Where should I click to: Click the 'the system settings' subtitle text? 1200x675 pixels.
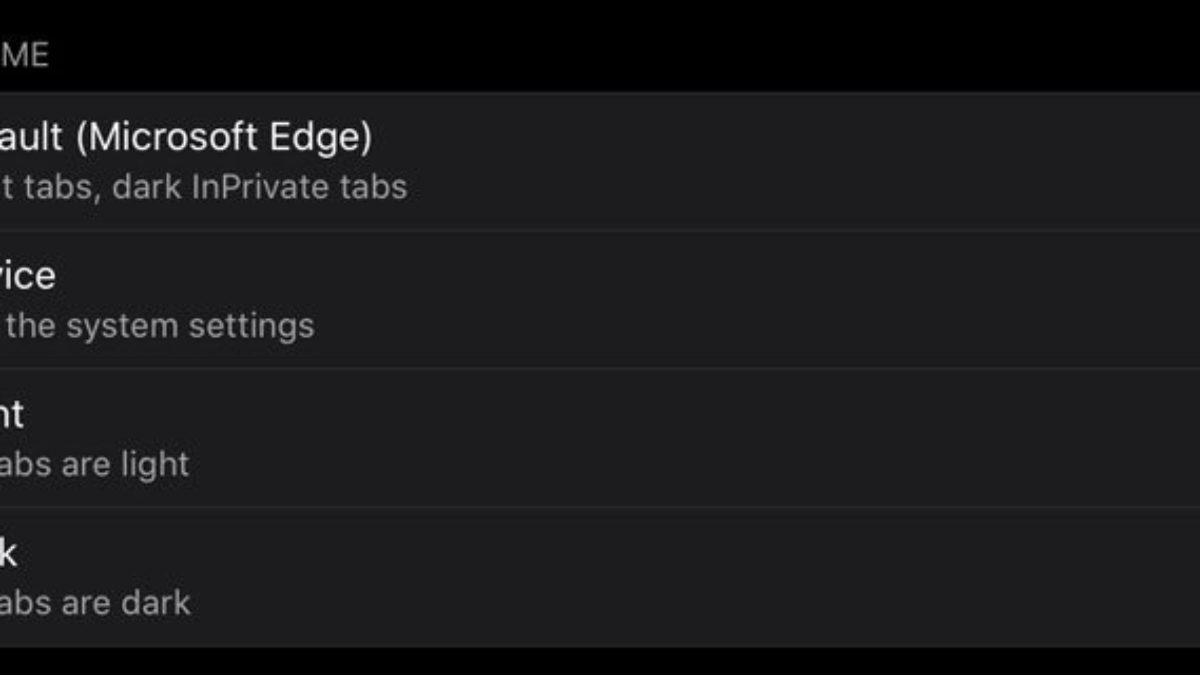click(160, 325)
